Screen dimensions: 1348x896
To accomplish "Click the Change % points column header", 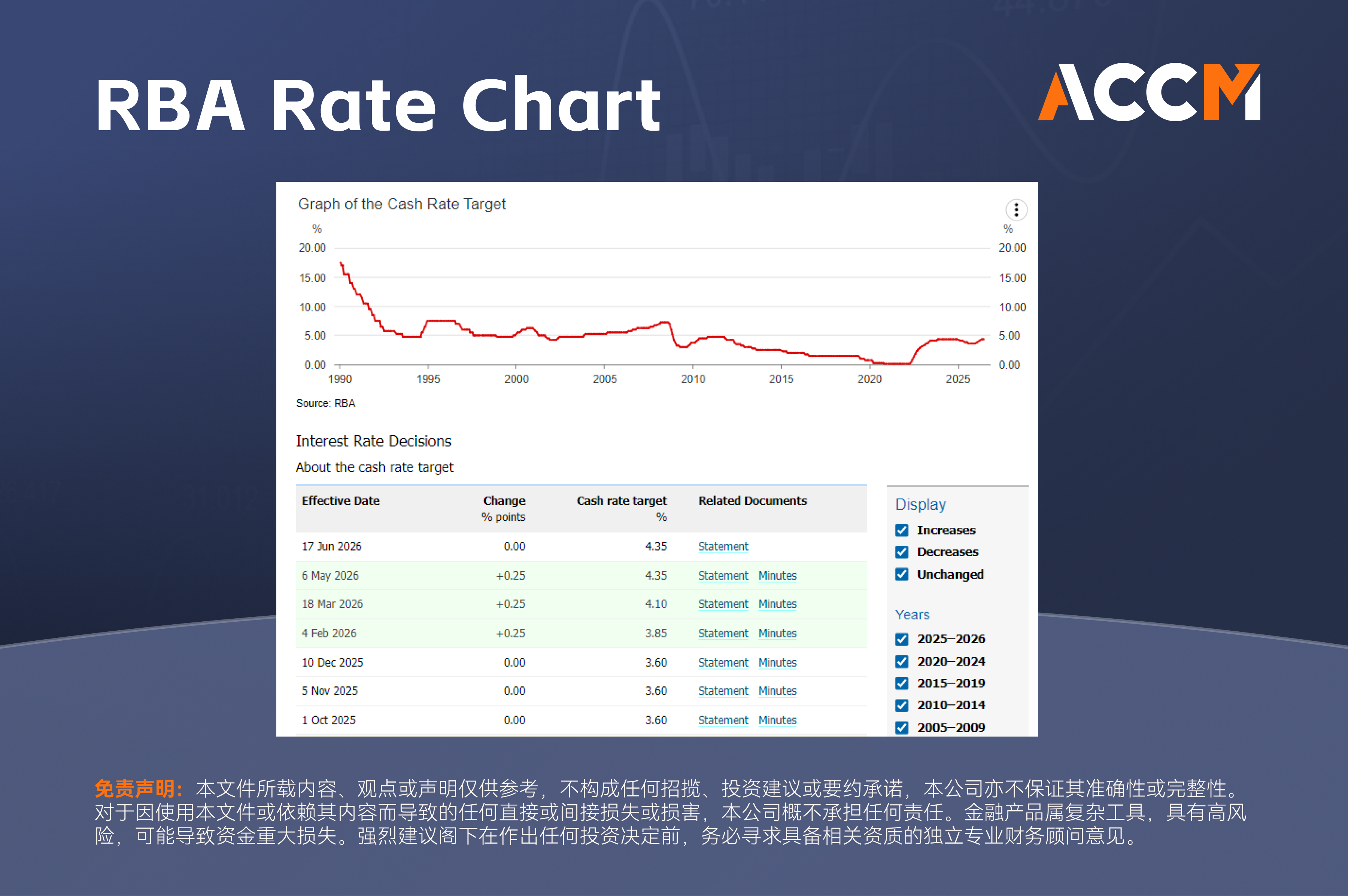I will tap(503, 509).
